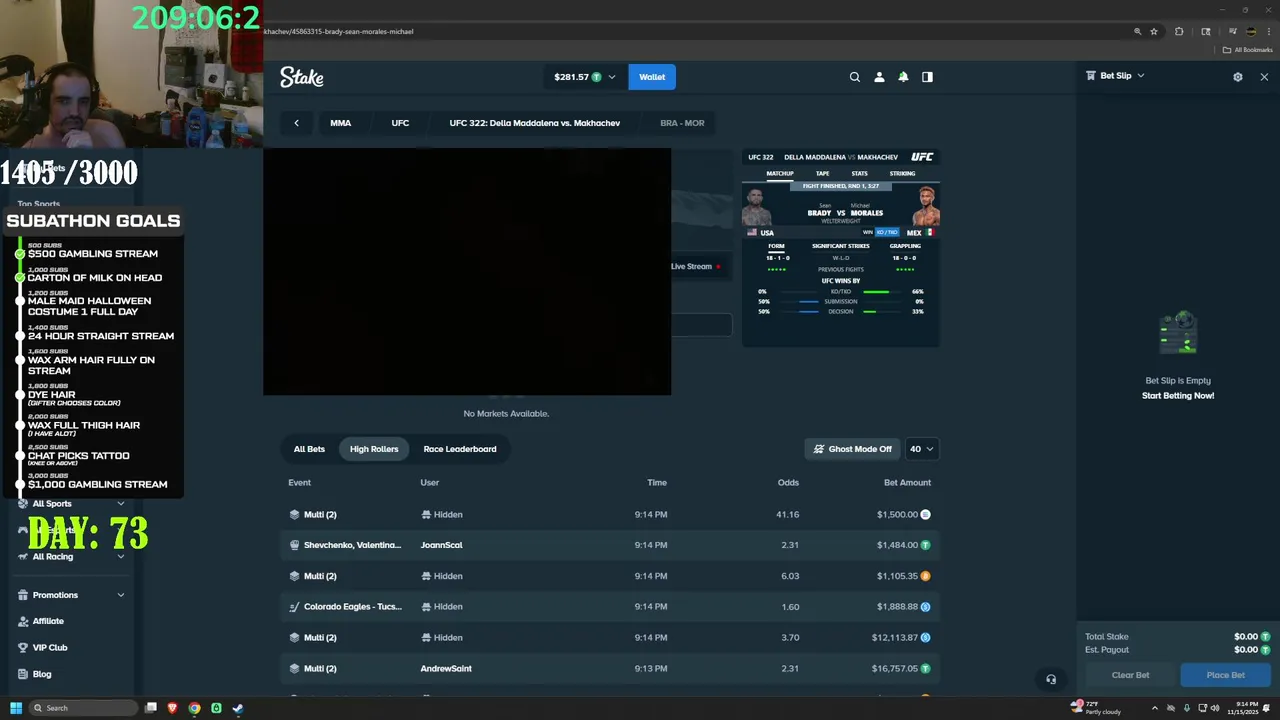Go to the UFC breadcrumb link
Image resolution: width=1280 pixels, height=720 pixels.
click(400, 123)
